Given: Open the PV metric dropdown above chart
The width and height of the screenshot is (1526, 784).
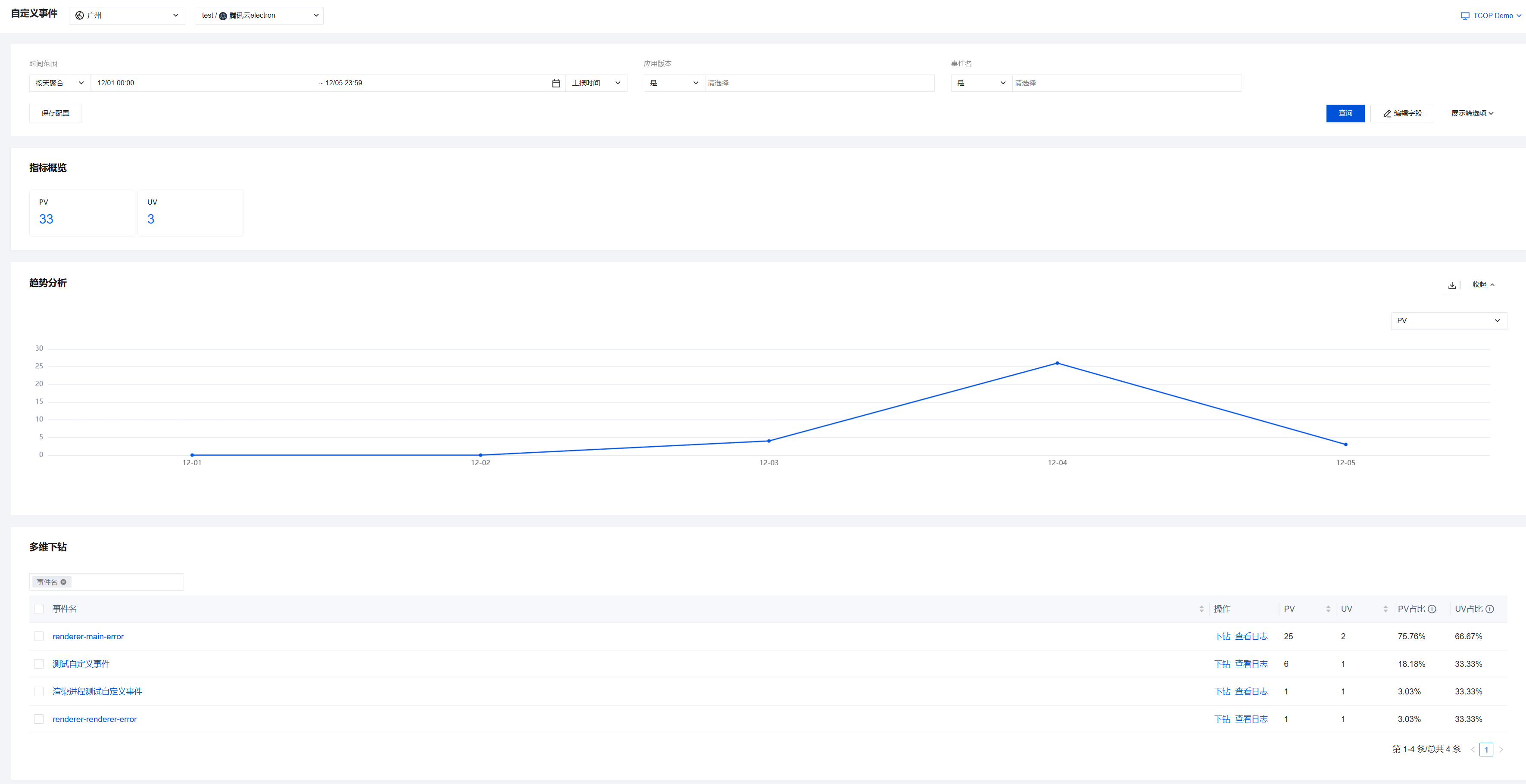Looking at the screenshot, I should [x=1448, y=320].
